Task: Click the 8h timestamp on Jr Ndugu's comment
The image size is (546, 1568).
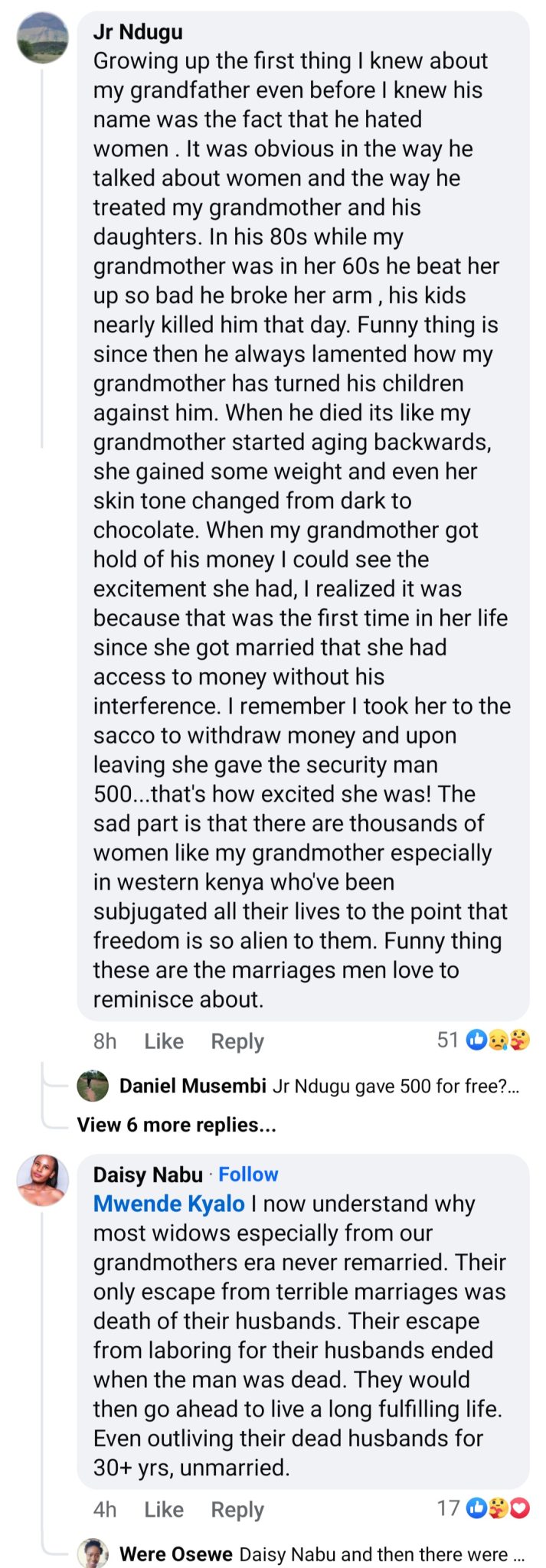Action: pos(105,1041)
